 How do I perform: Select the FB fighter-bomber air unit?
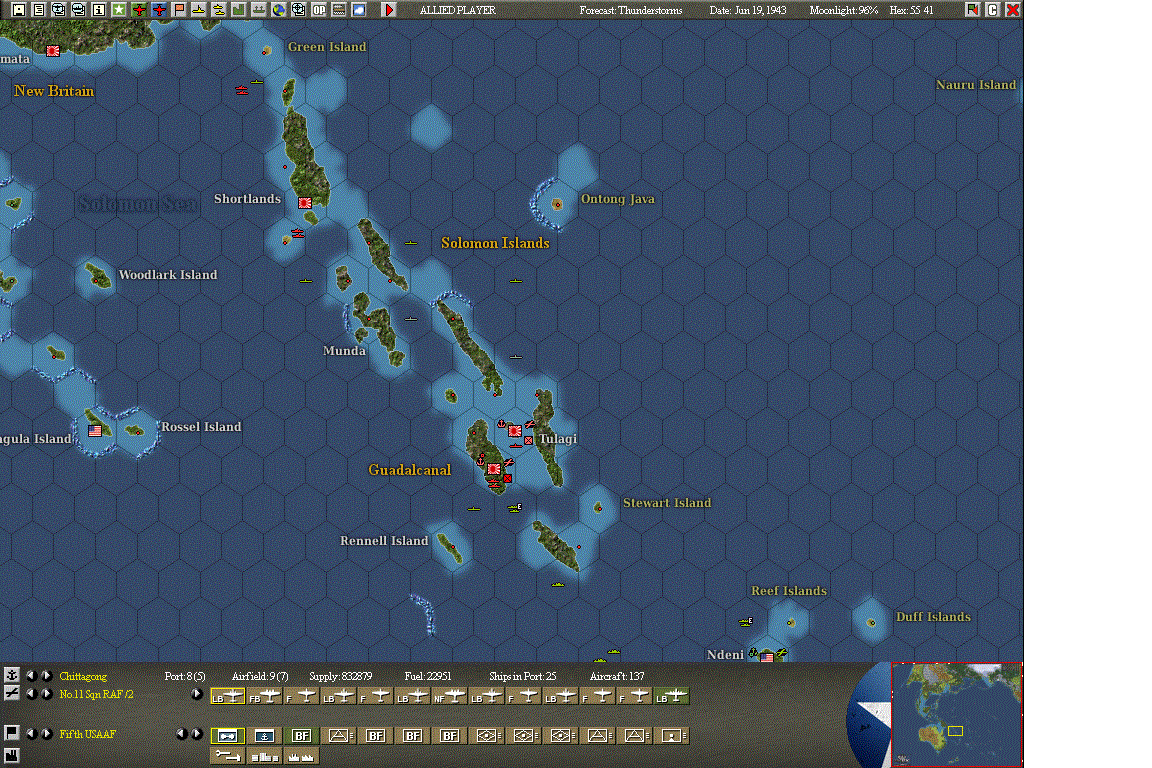tap(264, 696)
